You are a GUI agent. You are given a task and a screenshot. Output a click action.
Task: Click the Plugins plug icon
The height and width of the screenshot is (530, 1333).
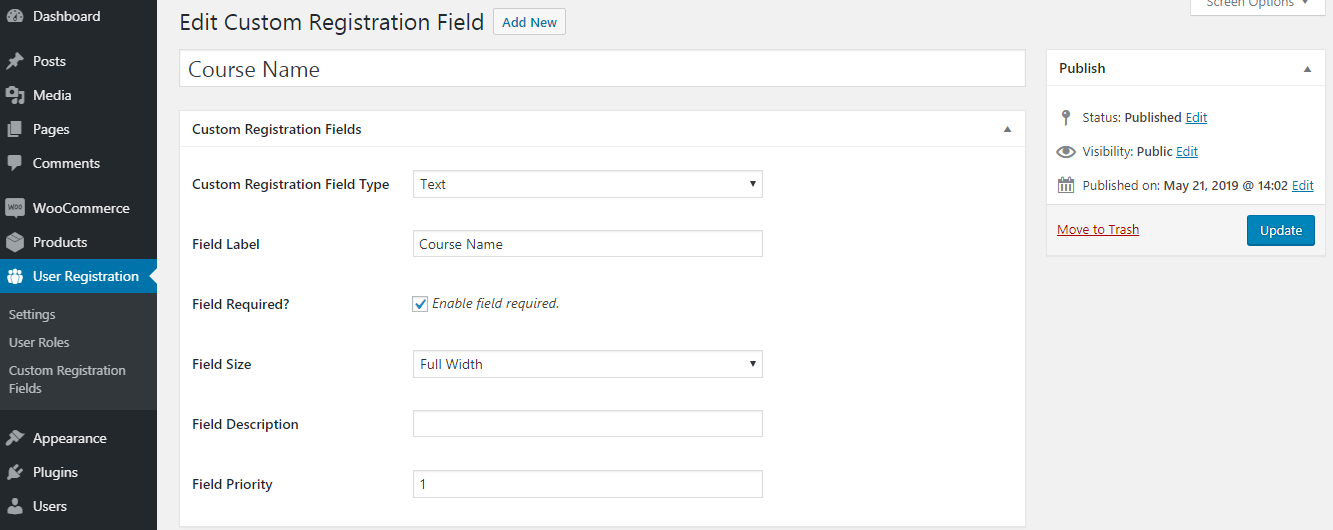tap(15, 472)
